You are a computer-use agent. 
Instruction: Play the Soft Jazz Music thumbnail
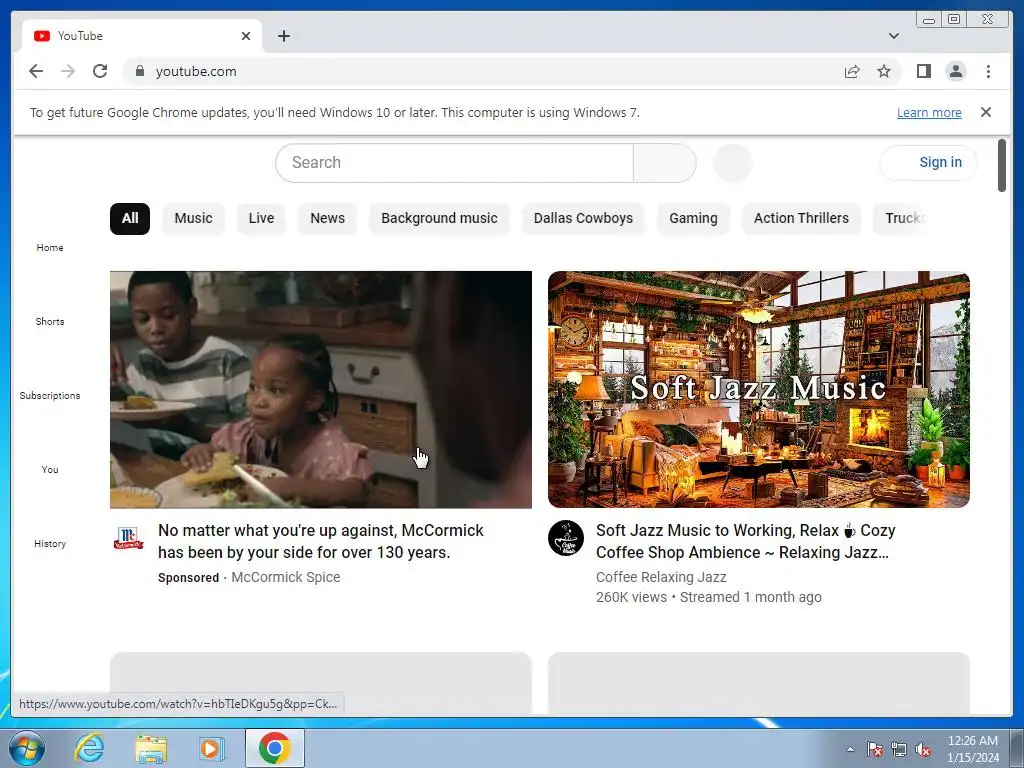click(759, 389)
